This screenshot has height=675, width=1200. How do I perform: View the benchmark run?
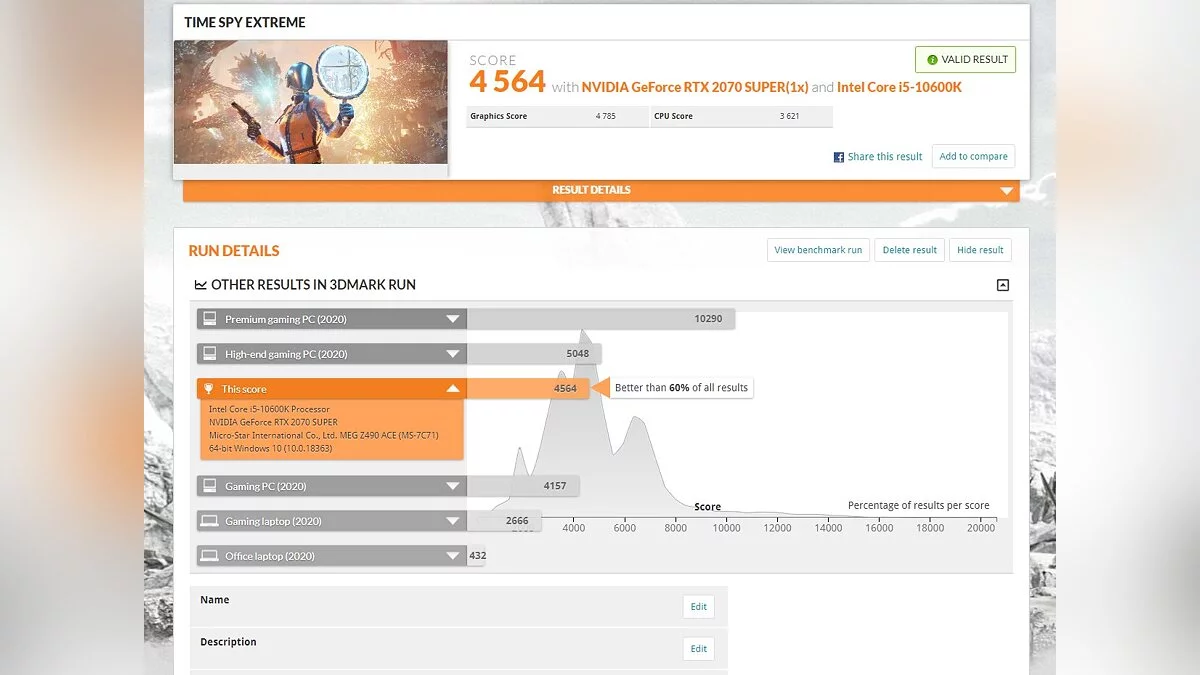[818, 250]
